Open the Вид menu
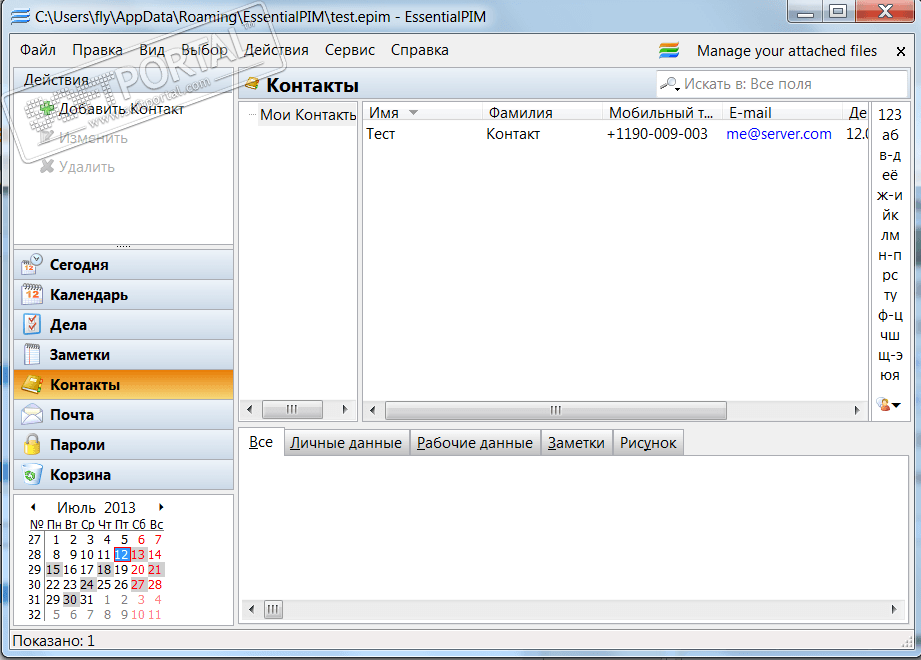 coord(152,50)
